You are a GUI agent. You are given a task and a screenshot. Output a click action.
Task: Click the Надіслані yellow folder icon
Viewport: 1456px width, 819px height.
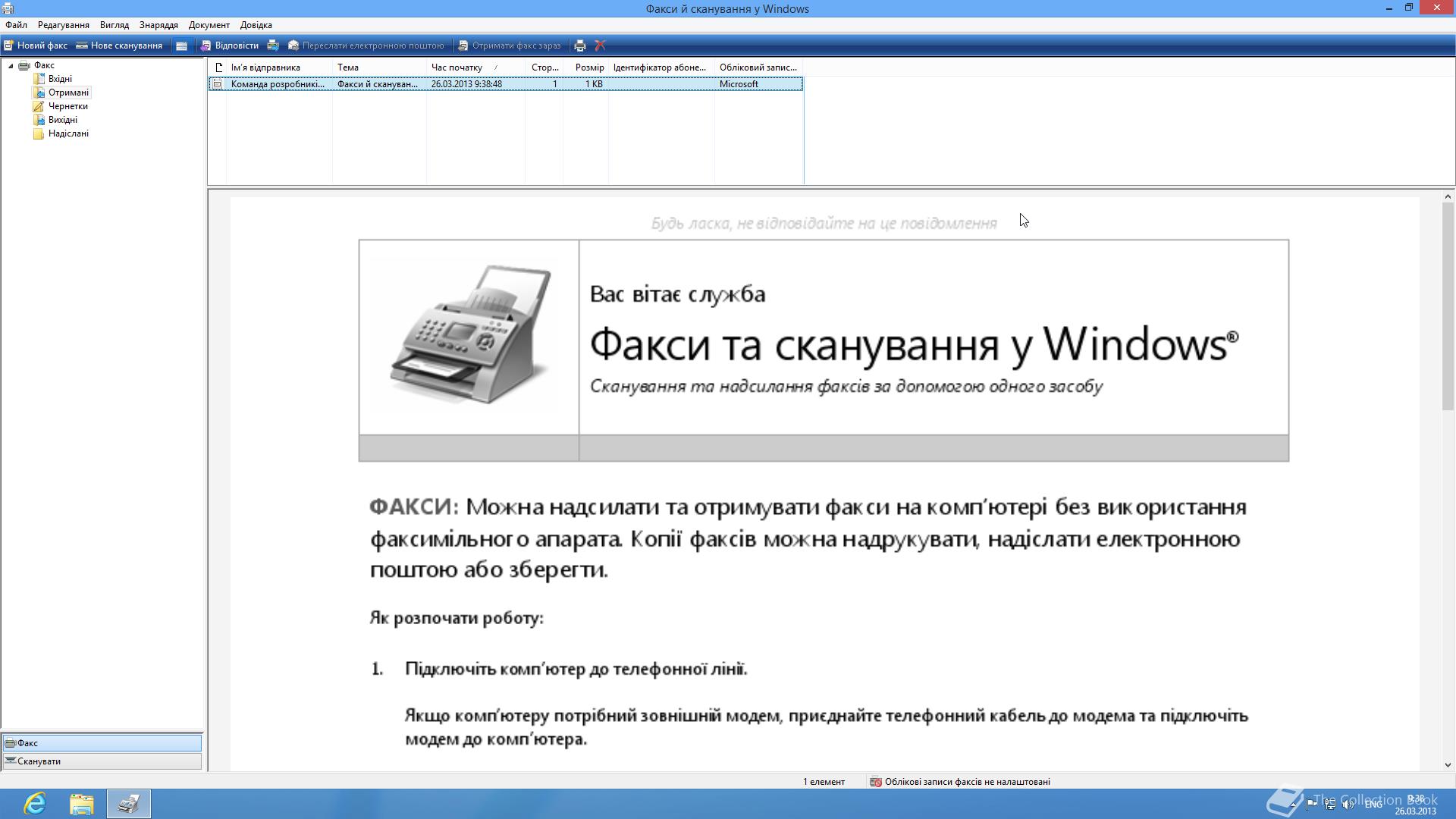pos(39,133)
